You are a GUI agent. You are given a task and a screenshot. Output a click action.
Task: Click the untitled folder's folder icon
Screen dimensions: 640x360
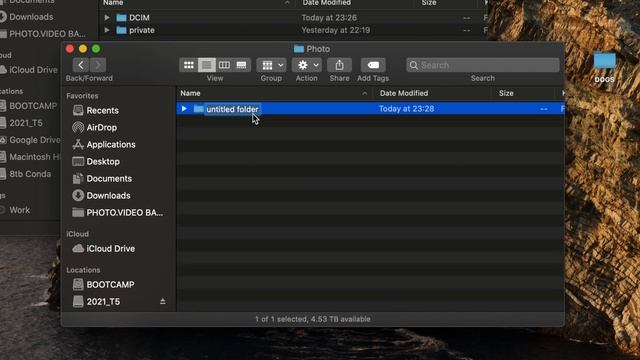click(x=198, y=109)
